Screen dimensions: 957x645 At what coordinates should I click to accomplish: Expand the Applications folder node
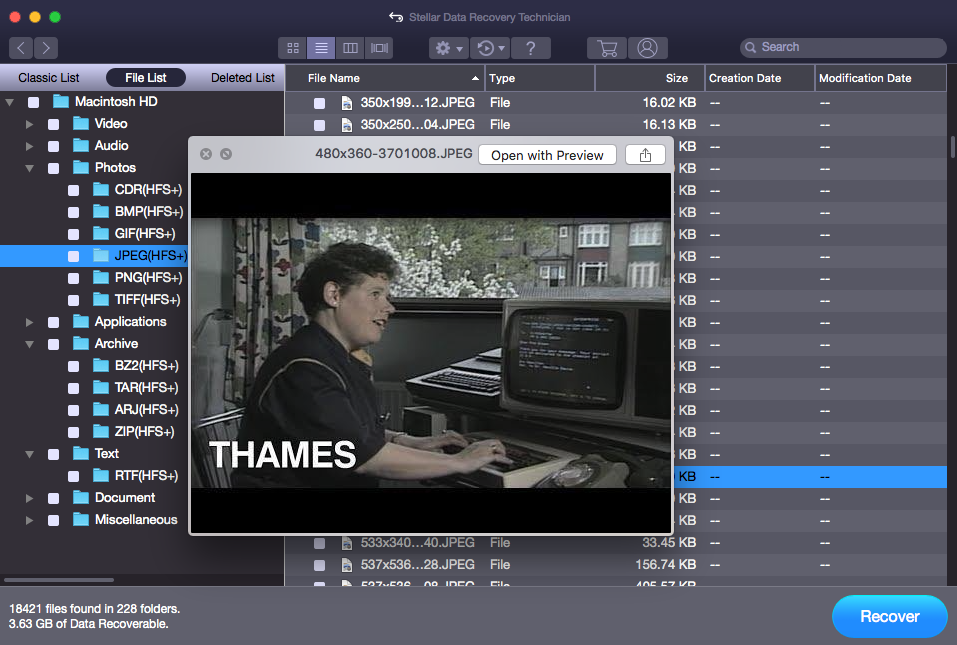29,322
